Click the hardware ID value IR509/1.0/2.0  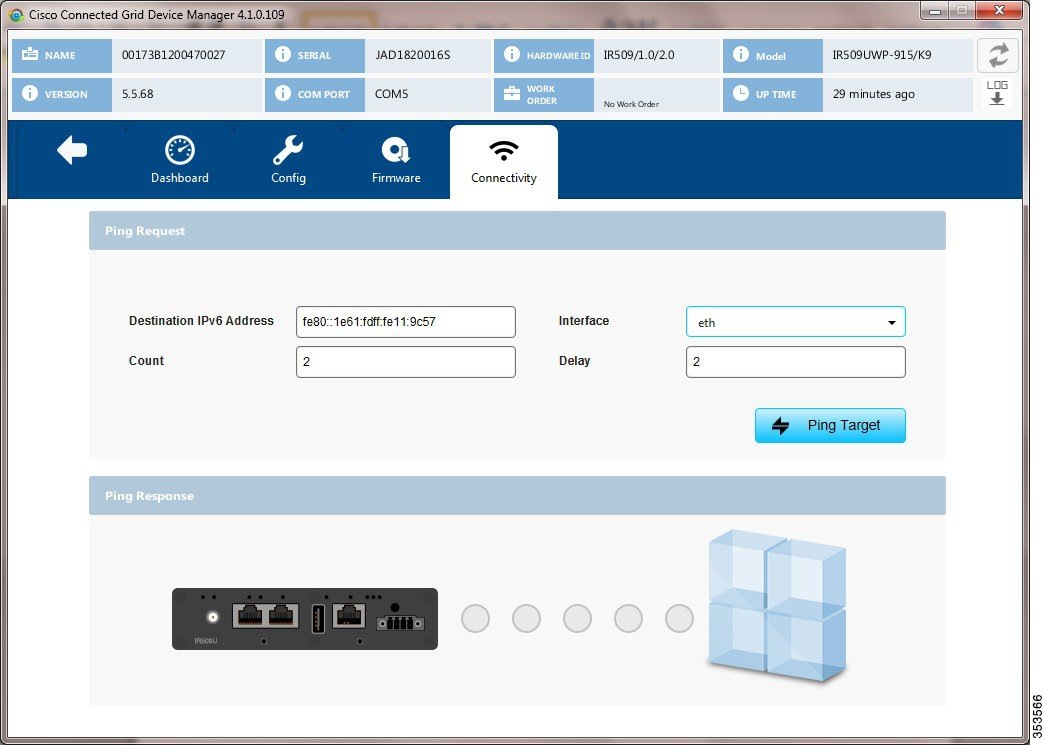click(x=638, y=55)
